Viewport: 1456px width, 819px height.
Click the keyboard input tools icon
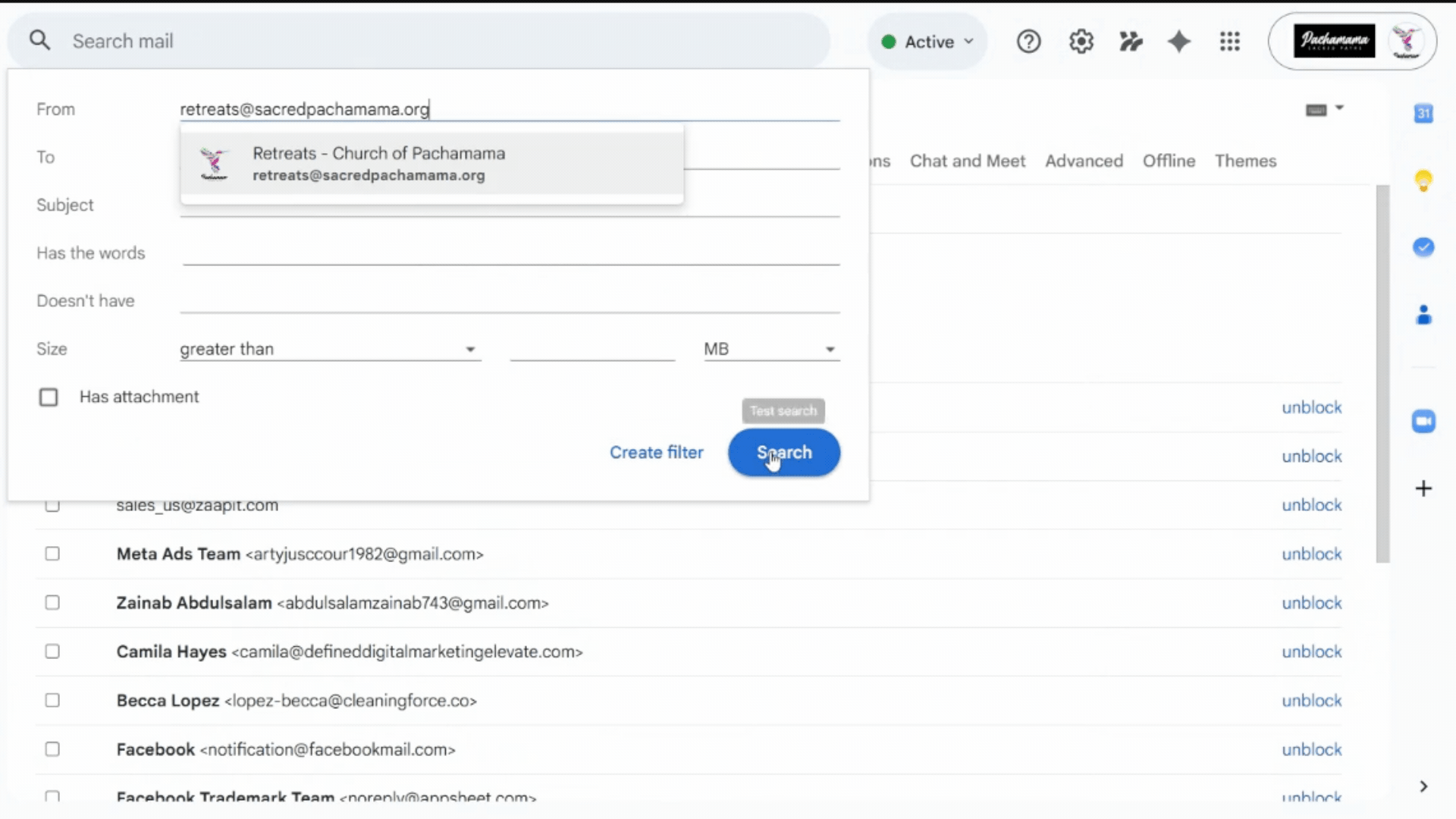[1316, 111]
